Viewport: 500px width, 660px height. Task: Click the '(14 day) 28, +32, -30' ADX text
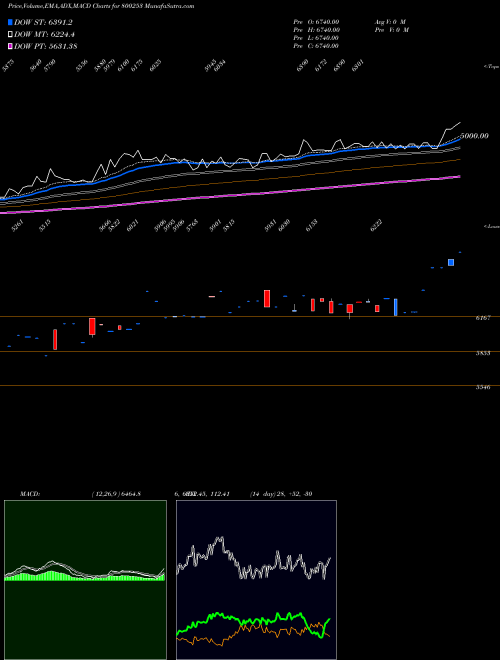(281, 494)
